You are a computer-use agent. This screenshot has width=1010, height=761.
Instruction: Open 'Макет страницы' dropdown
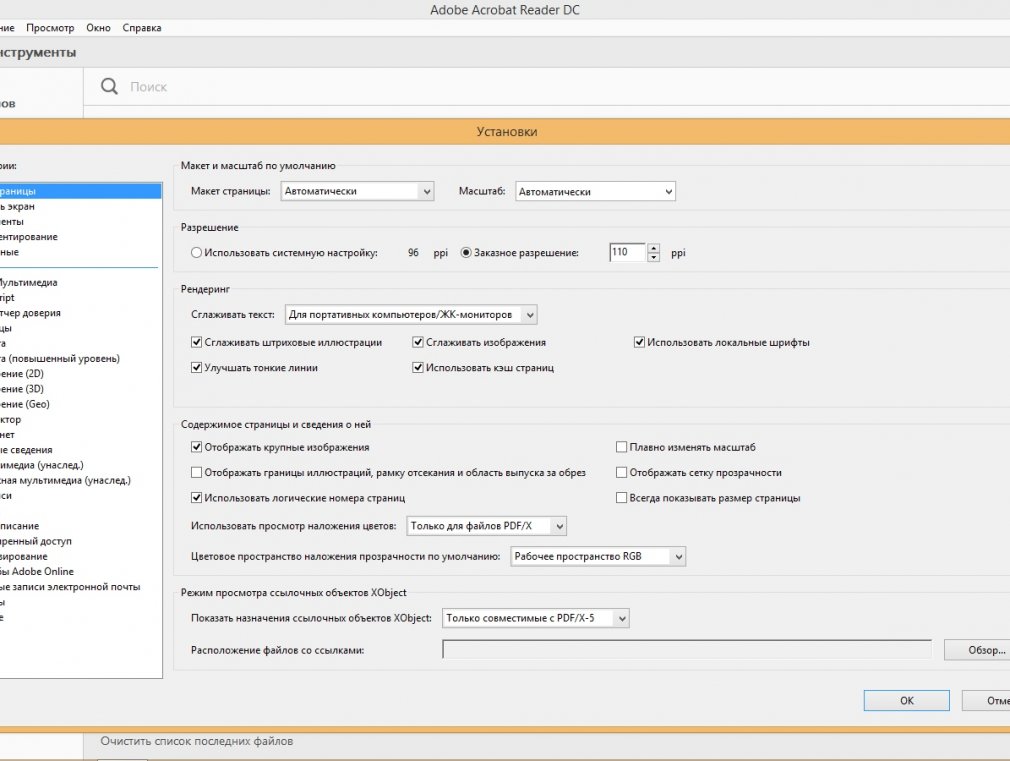tap(357, 191)
